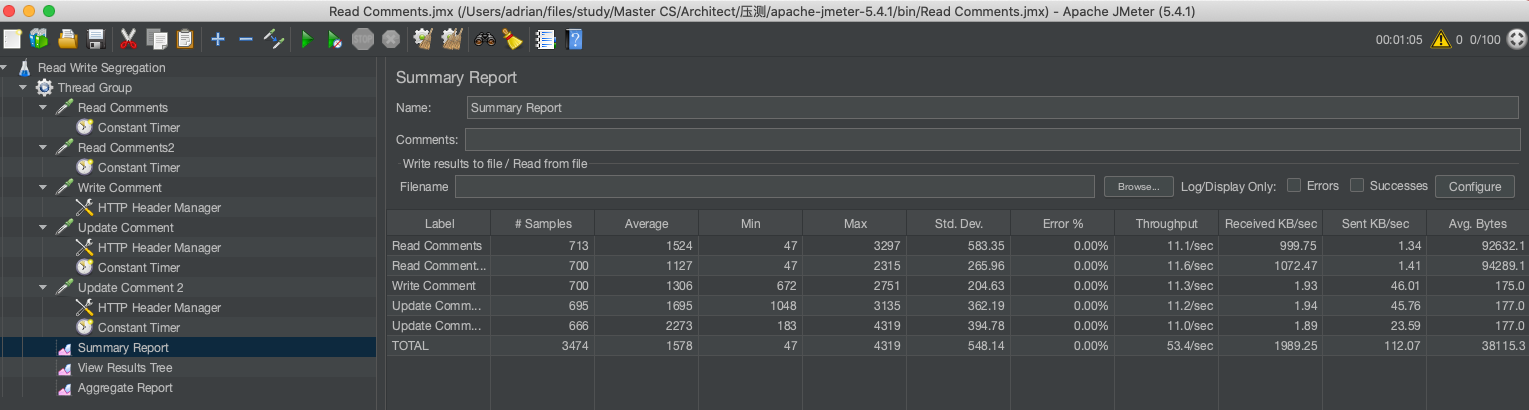Click the Error % column header
1529x410 pixels.
tap(1062, 223)
